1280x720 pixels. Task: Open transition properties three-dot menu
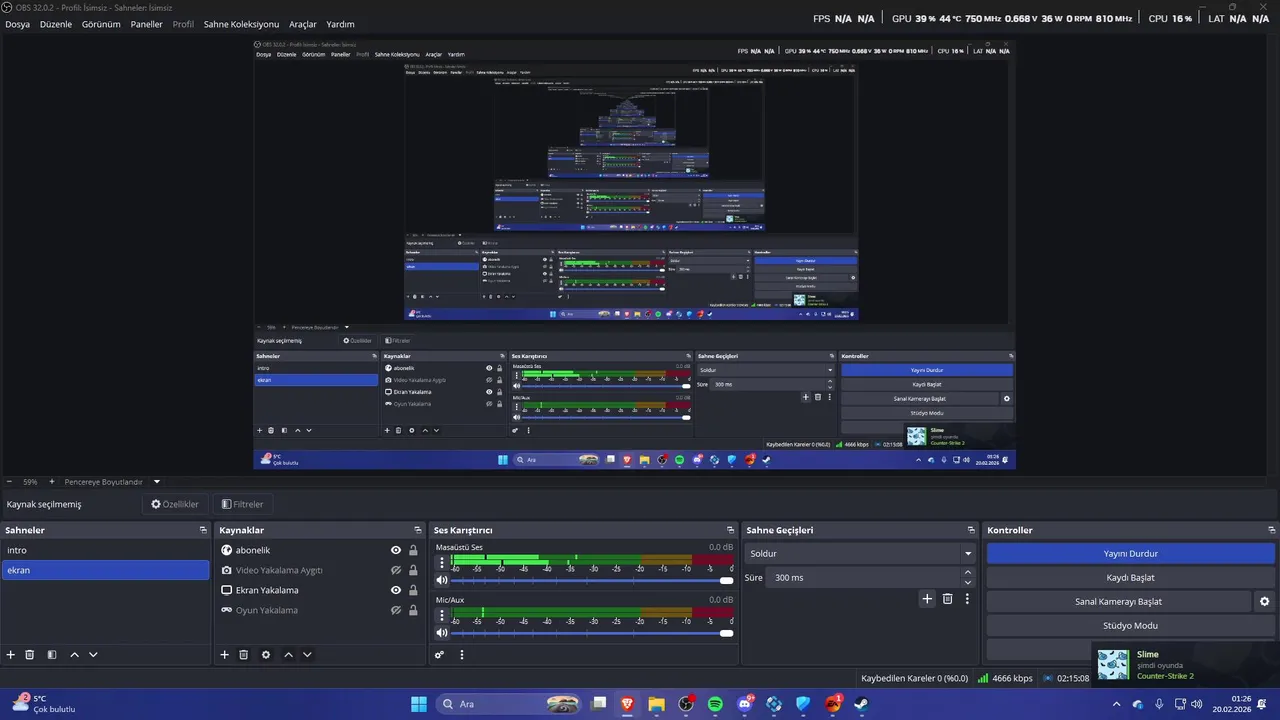pyautogui.click(x=967, y=599)
